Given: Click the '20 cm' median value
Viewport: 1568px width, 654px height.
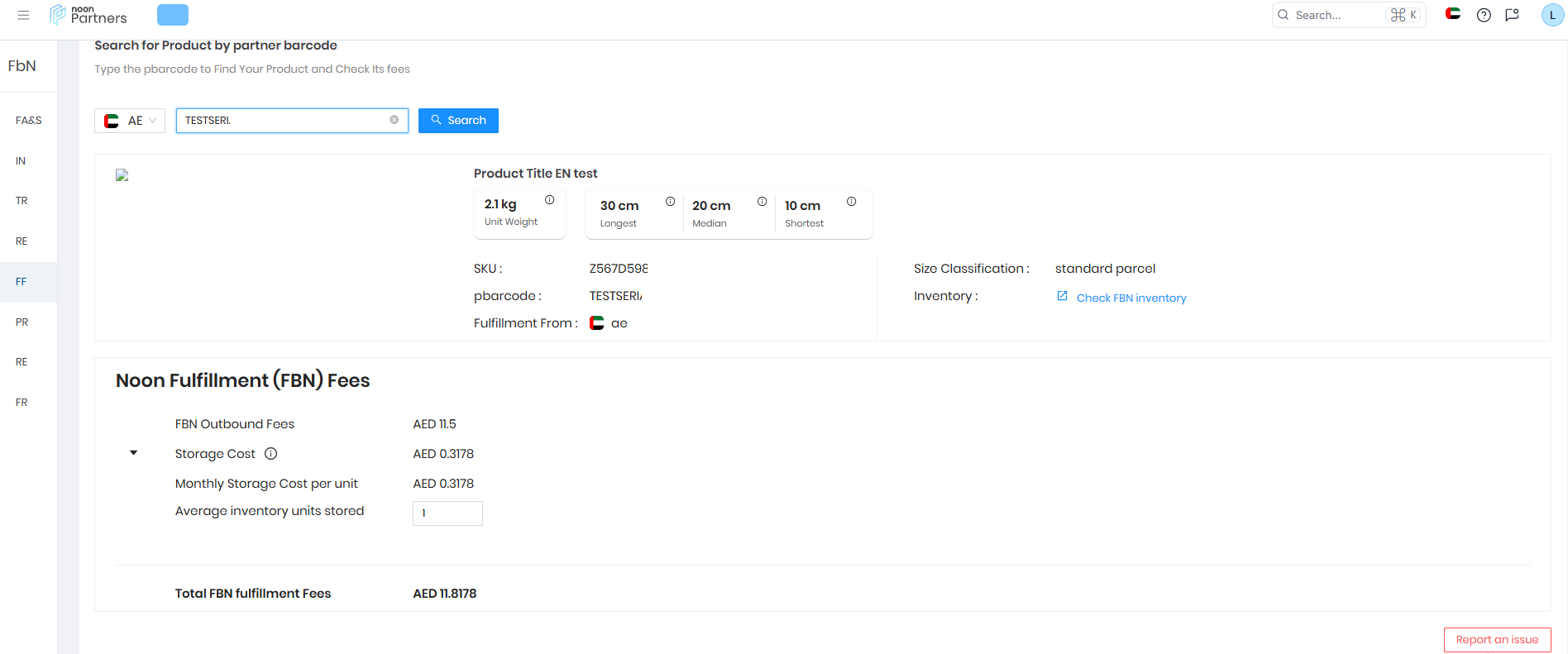Looking at the screenshot, I should (711, 206).
